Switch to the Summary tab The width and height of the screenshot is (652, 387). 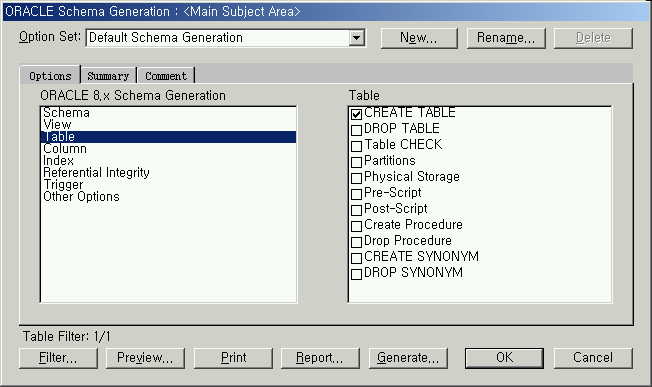click(x=108, y=76)
